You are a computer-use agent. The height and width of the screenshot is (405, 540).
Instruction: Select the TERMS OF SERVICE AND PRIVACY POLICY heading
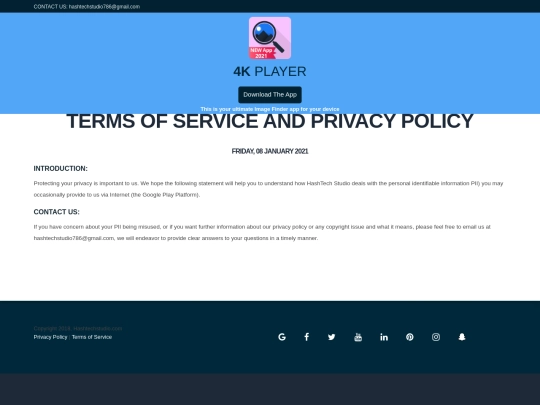270,121
